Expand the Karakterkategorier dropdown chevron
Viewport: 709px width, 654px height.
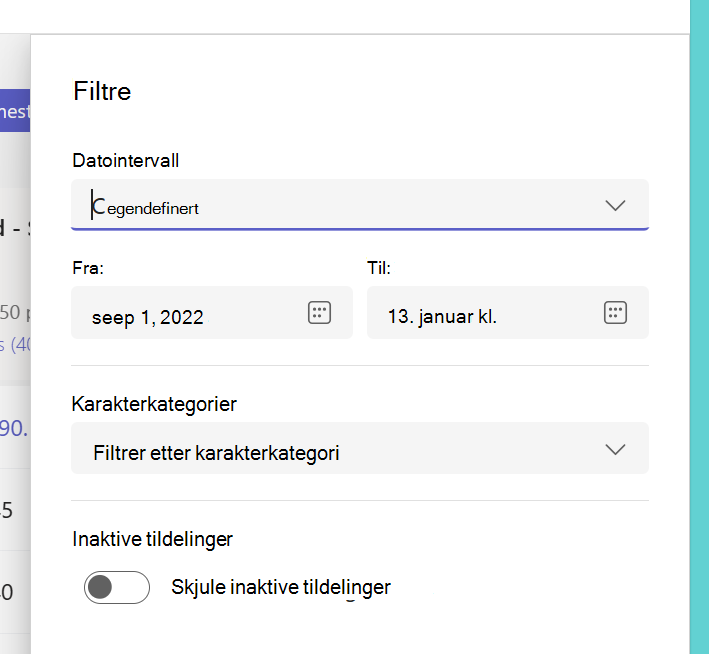(615, 449)
